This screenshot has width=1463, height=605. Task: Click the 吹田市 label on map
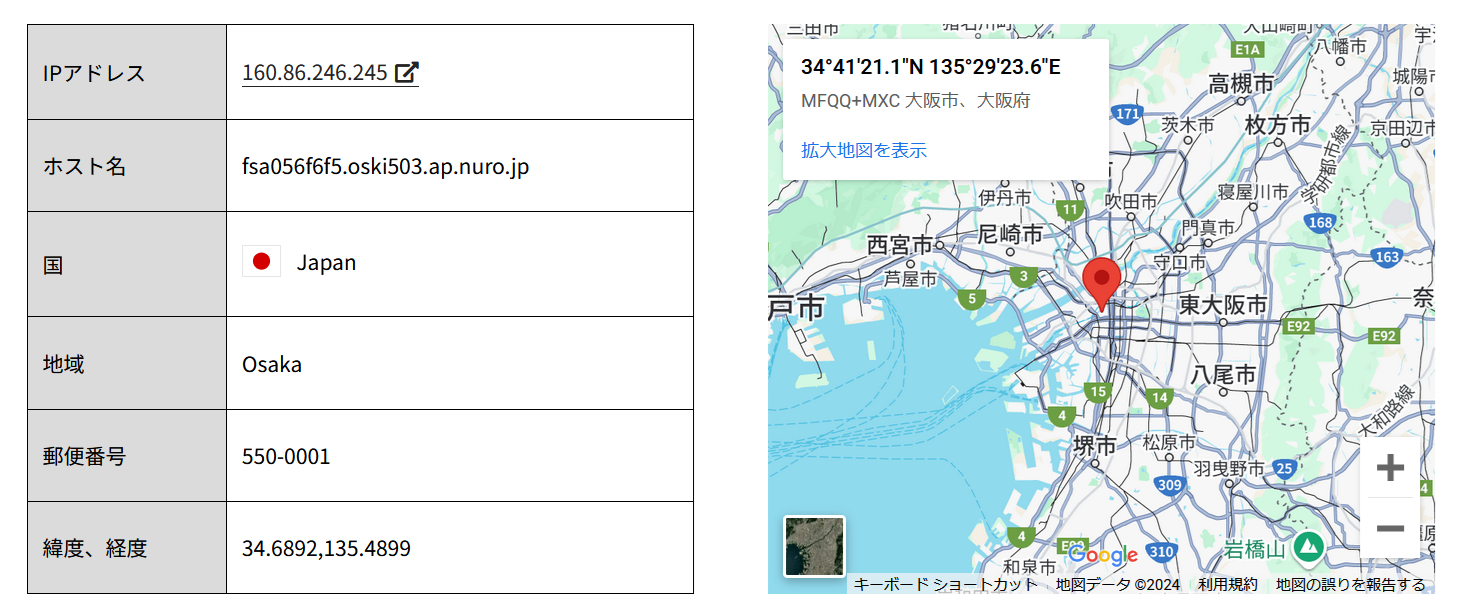1130,201
